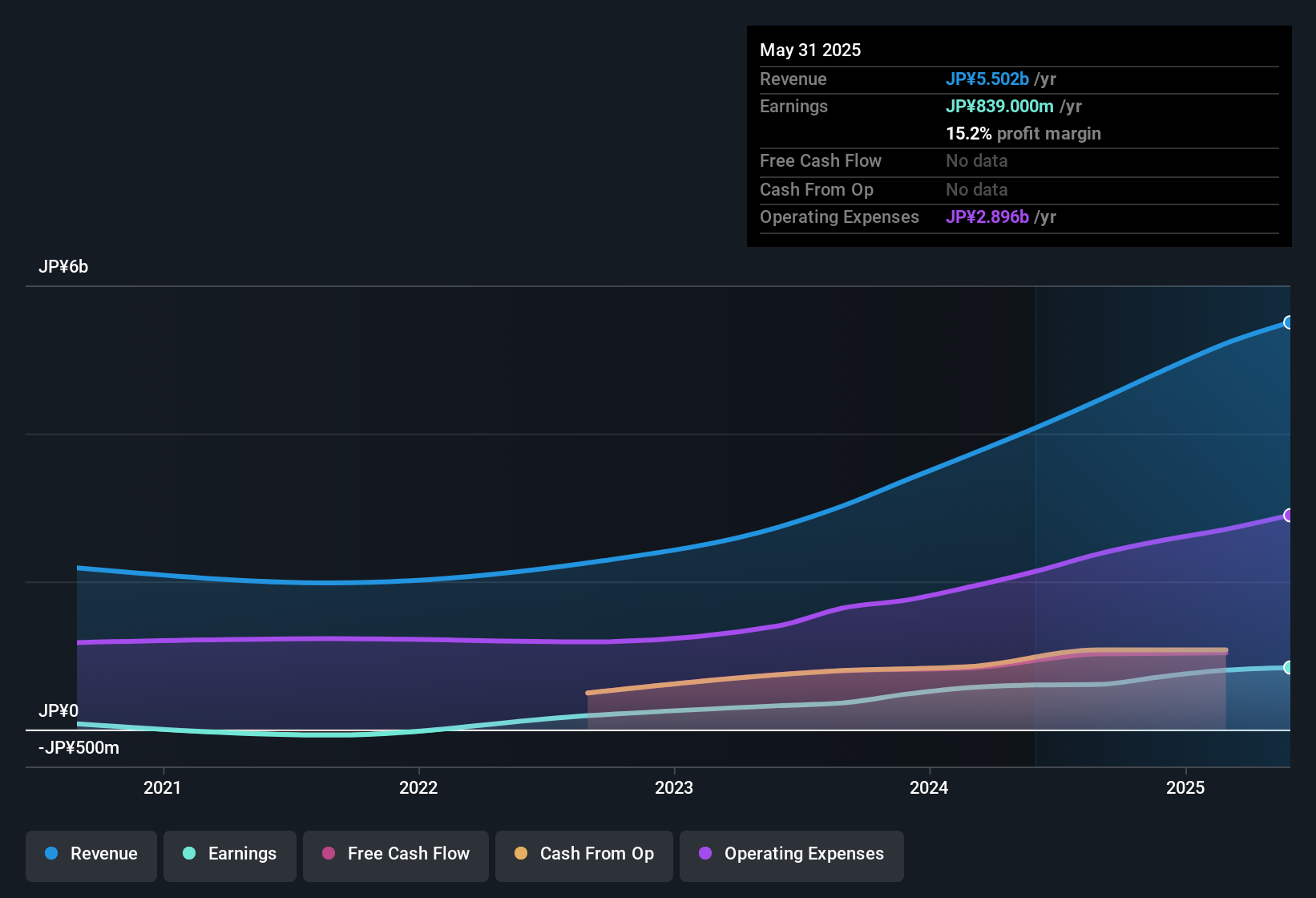Screen dimensions: 1316x898
Task: Click the purple Operating Expenses legend dot
Action: coord(705,853)
